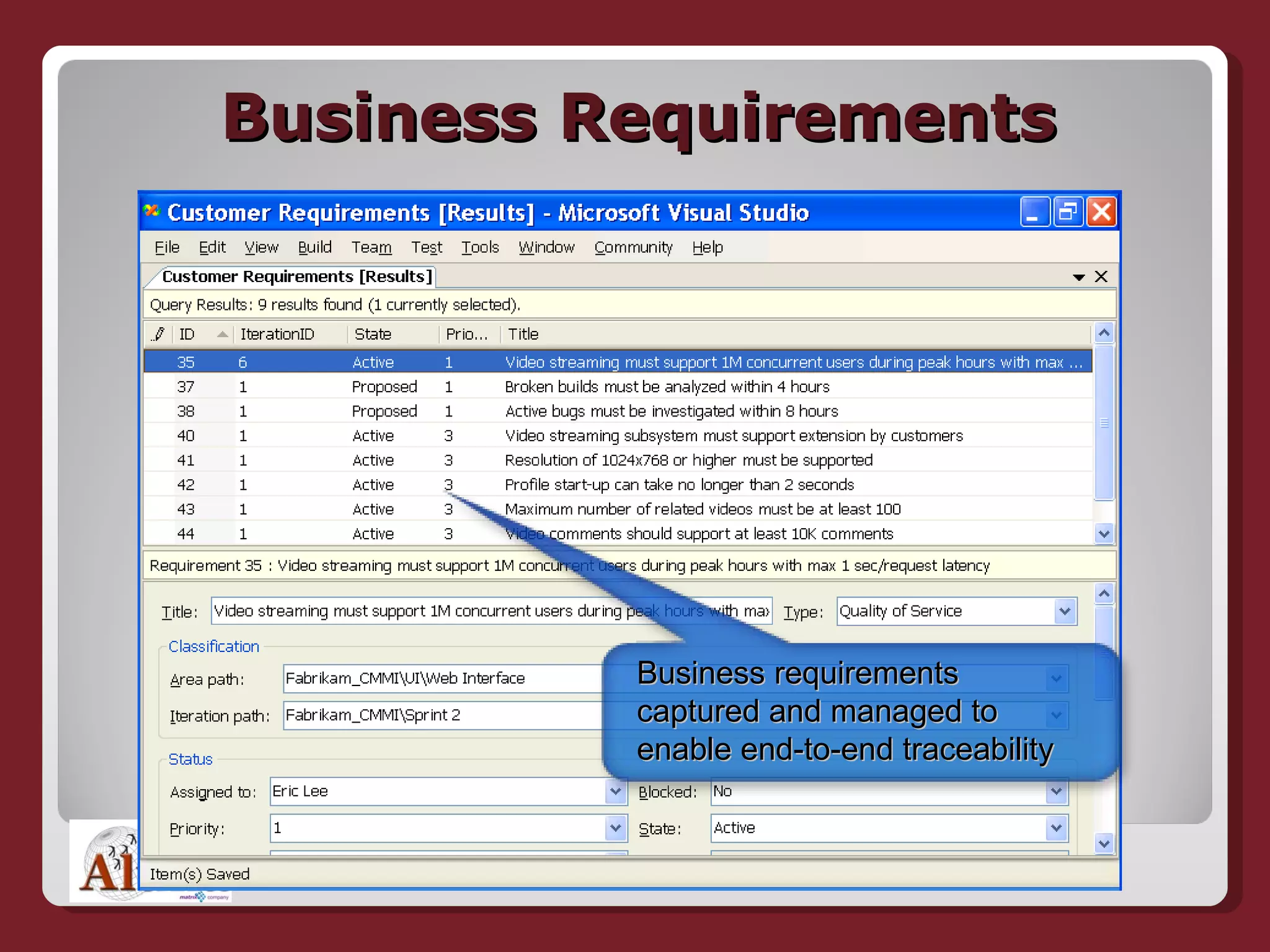Open the View menu
Viewport: 1270px width, 952px height.
tap(261, 247)
